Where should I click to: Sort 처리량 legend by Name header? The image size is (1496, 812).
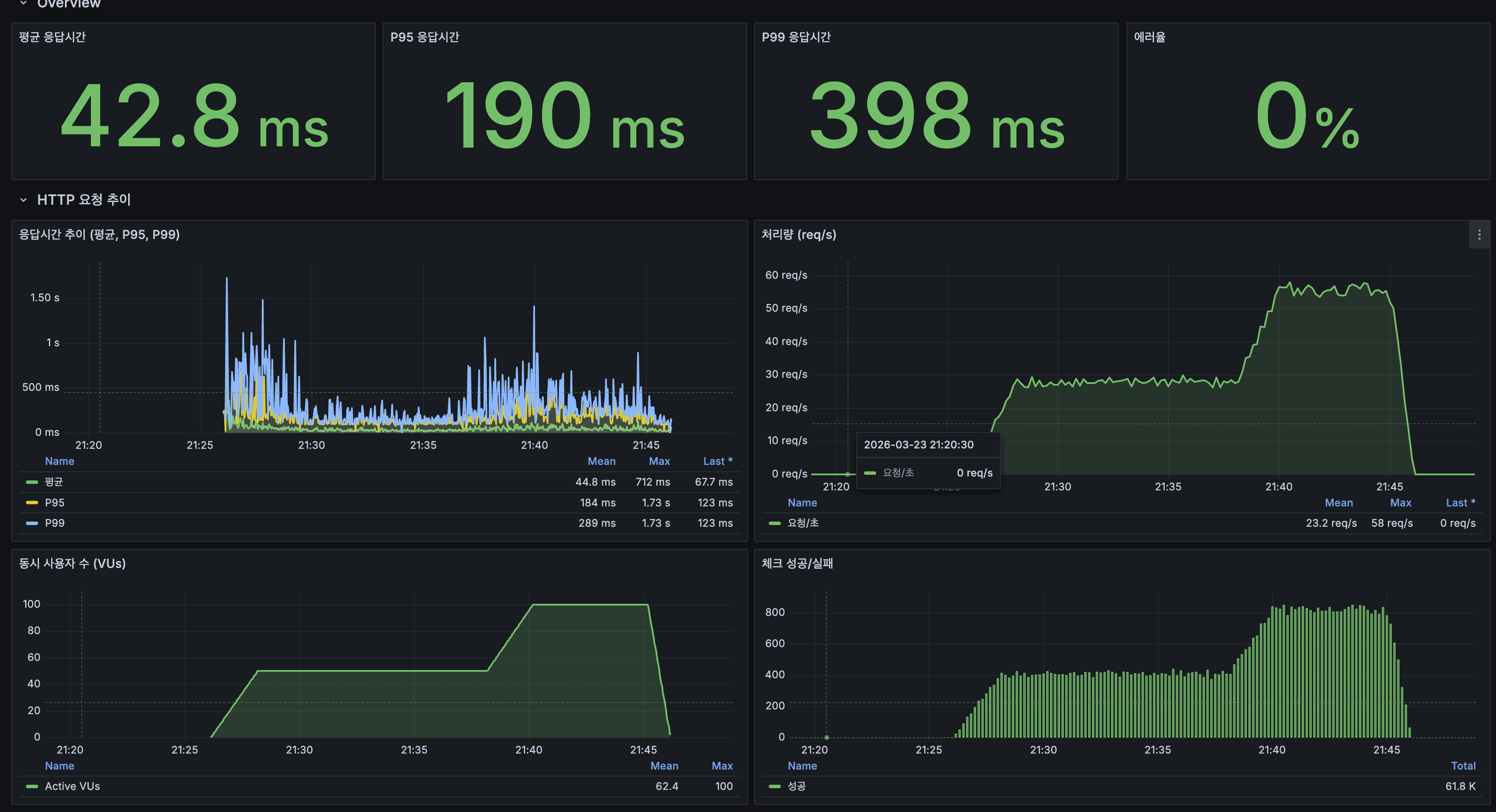pyautogui.click(x=802, y=503)
